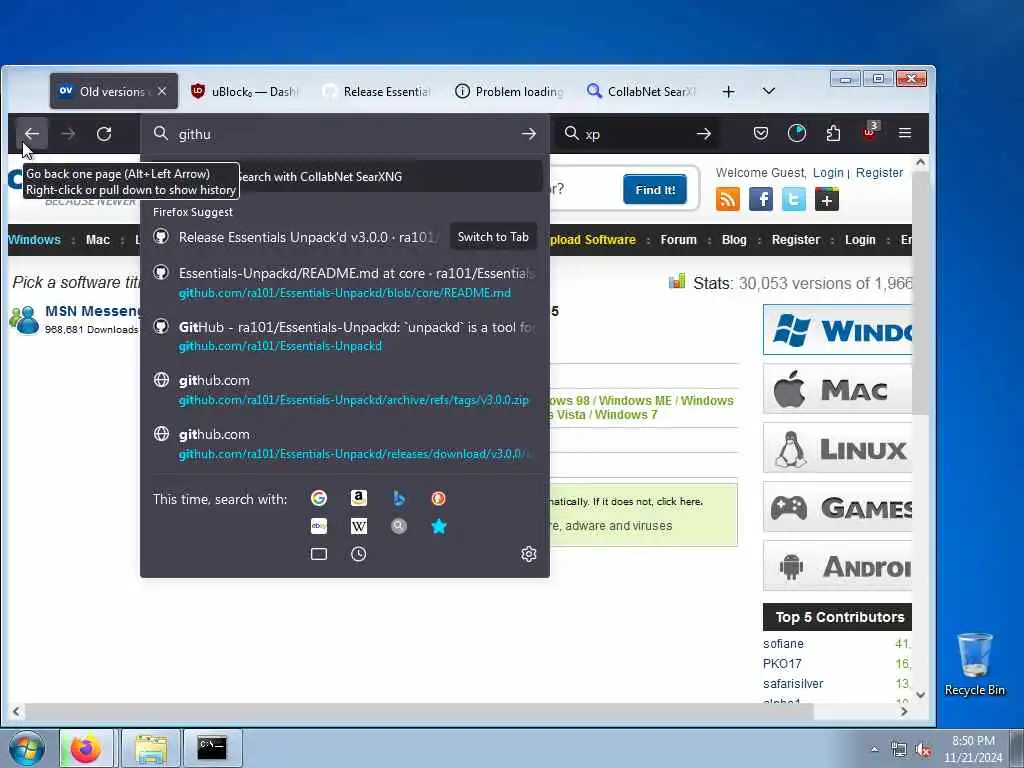1024x768 pixels.
Task: Open search settings gear
Action: pyautogui.click(x=528, y=554)
